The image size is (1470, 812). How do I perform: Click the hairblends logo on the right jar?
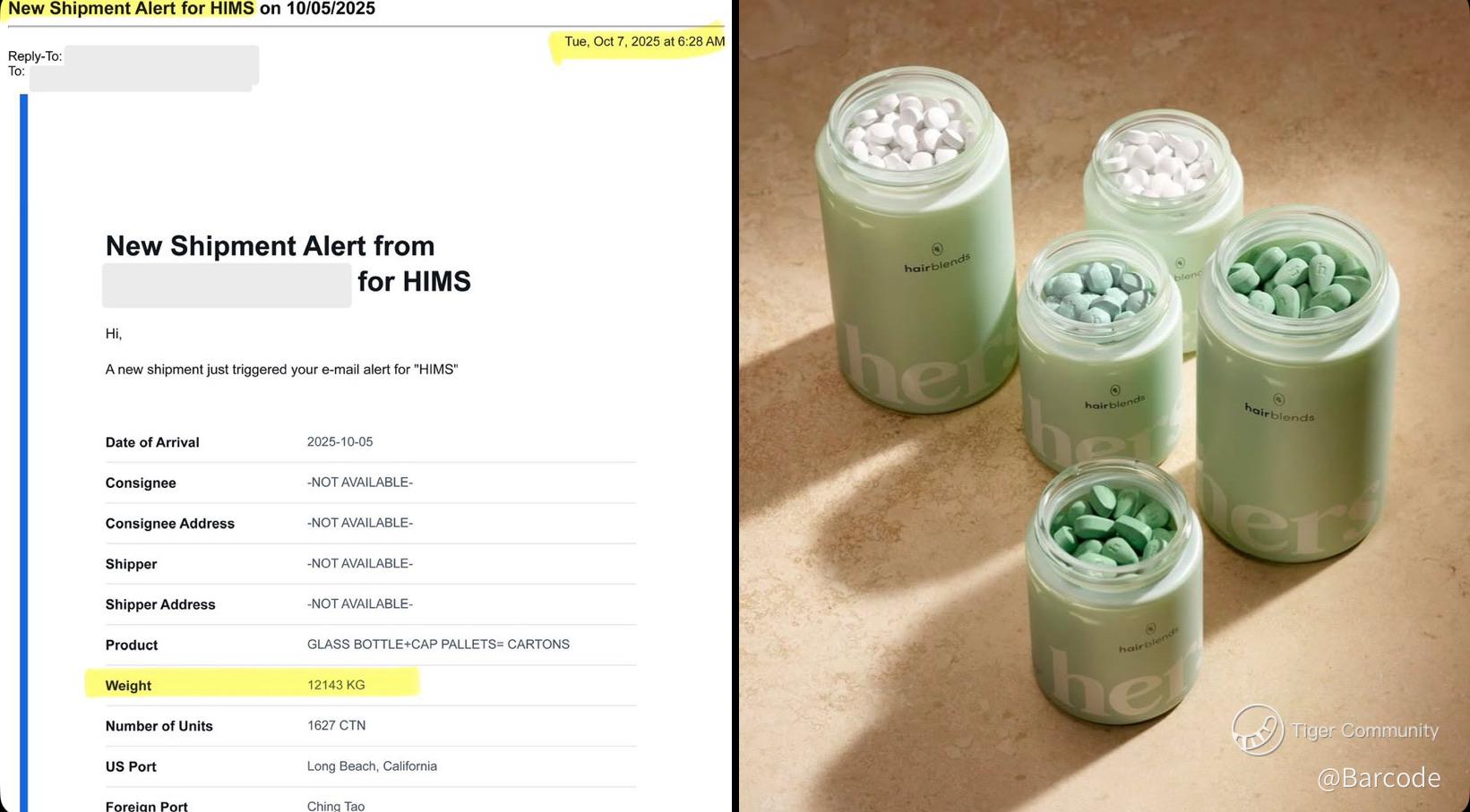tap(1279, 410)
